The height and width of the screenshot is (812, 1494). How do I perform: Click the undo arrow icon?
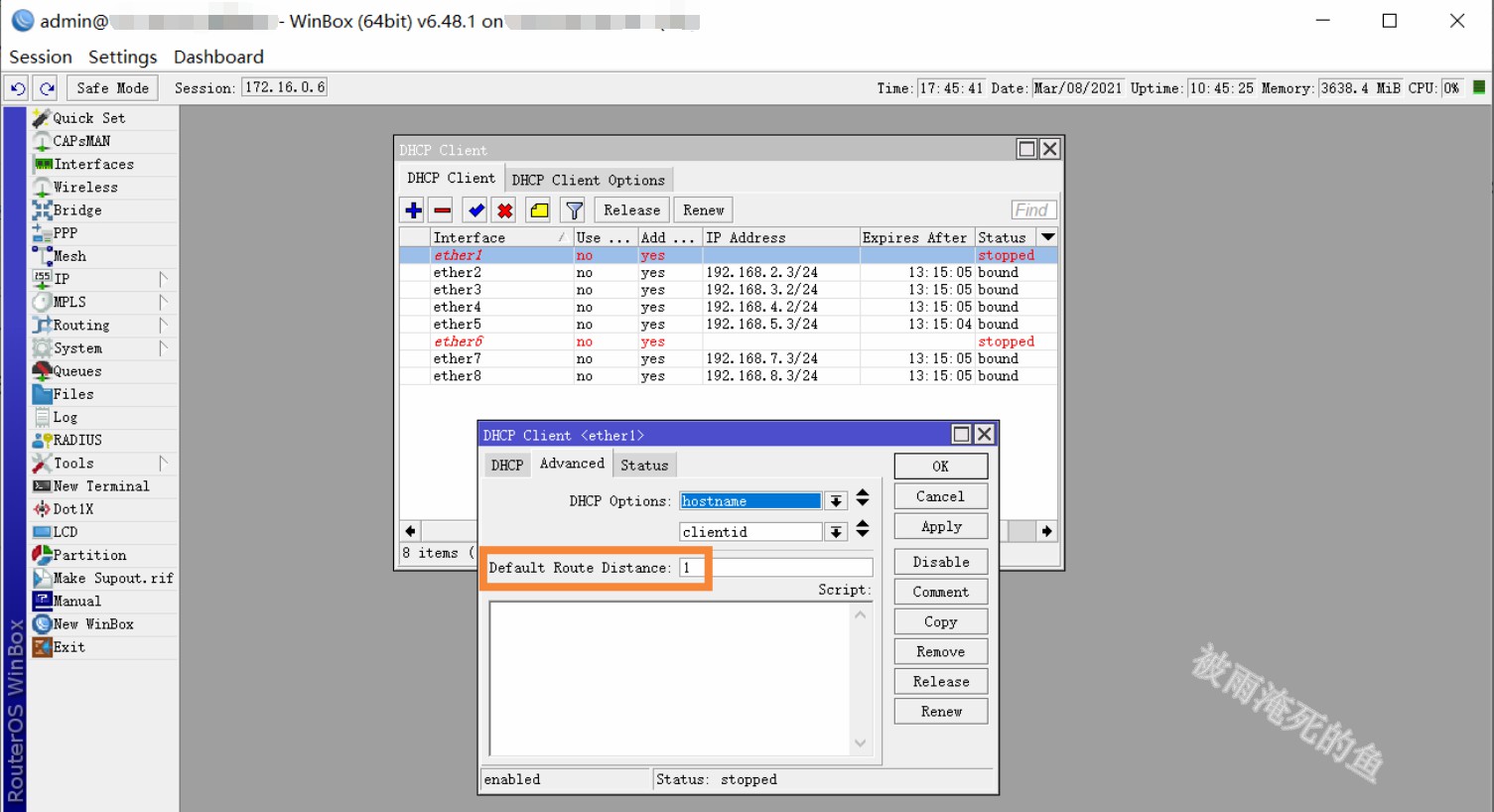click(x=17, y=88)
